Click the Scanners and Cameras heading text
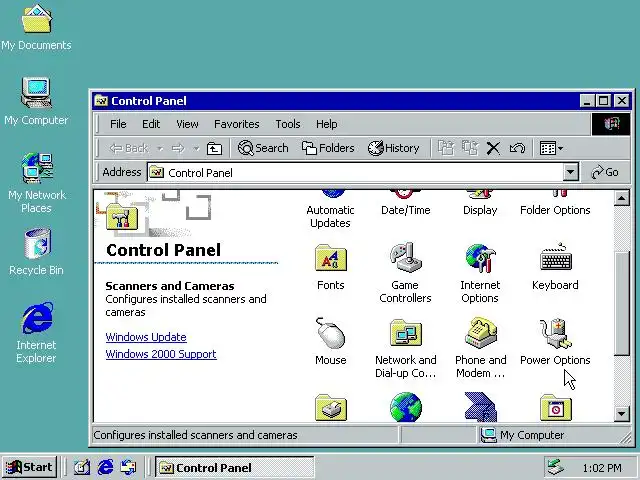The width and height of the screenshot is (640, 480). 170,286
